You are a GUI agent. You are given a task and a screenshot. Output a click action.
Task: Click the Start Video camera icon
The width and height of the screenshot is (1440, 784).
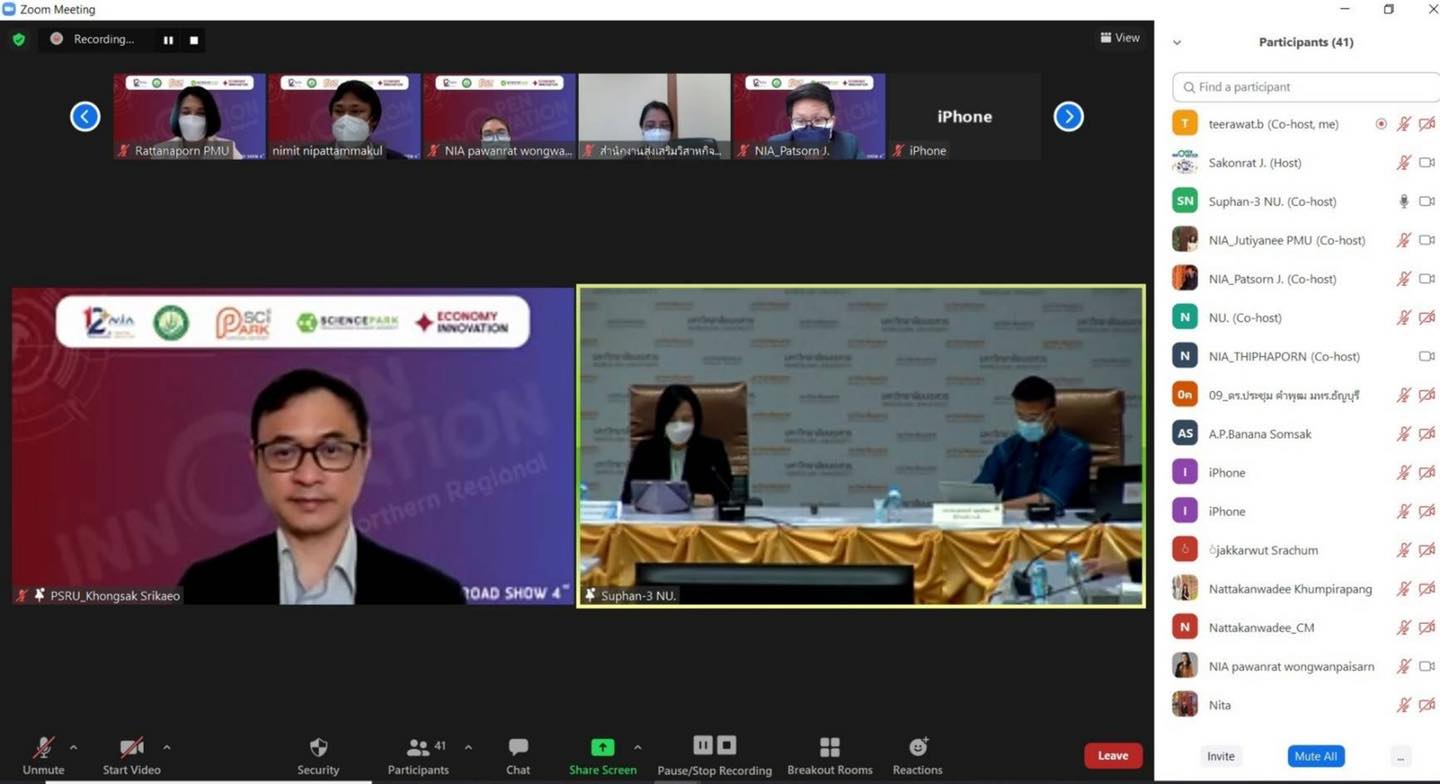(x=131, y=747)
